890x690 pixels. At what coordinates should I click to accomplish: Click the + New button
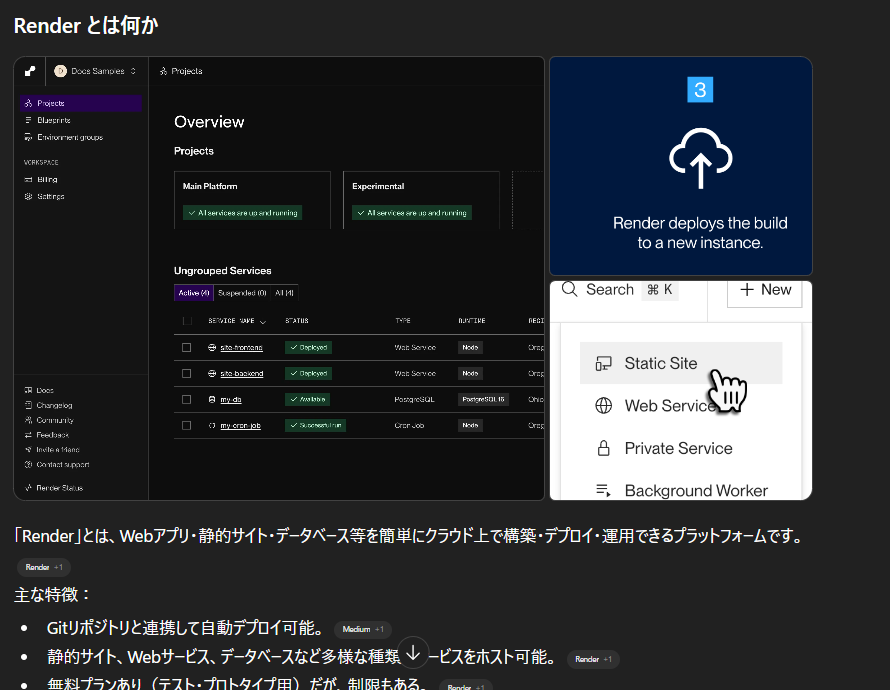point(765,292)
